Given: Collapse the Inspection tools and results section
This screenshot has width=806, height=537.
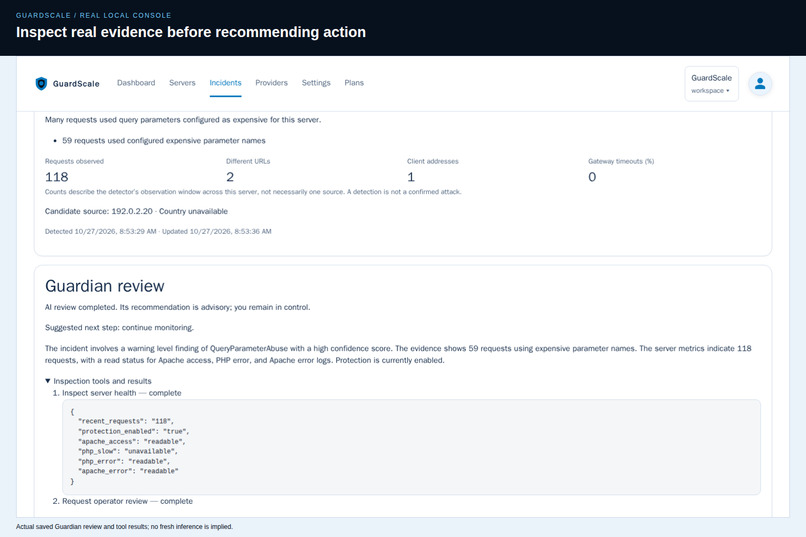Looking at the screenshot, I should (98, 381).
